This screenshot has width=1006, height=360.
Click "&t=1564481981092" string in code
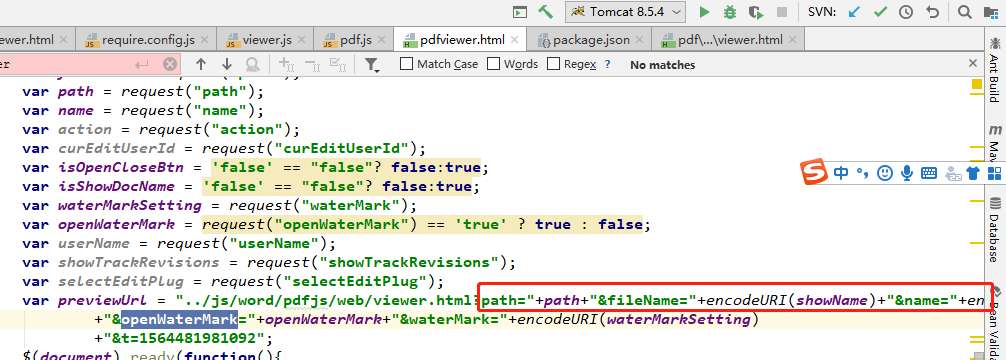pyautogui.click(x=183, y=338)
